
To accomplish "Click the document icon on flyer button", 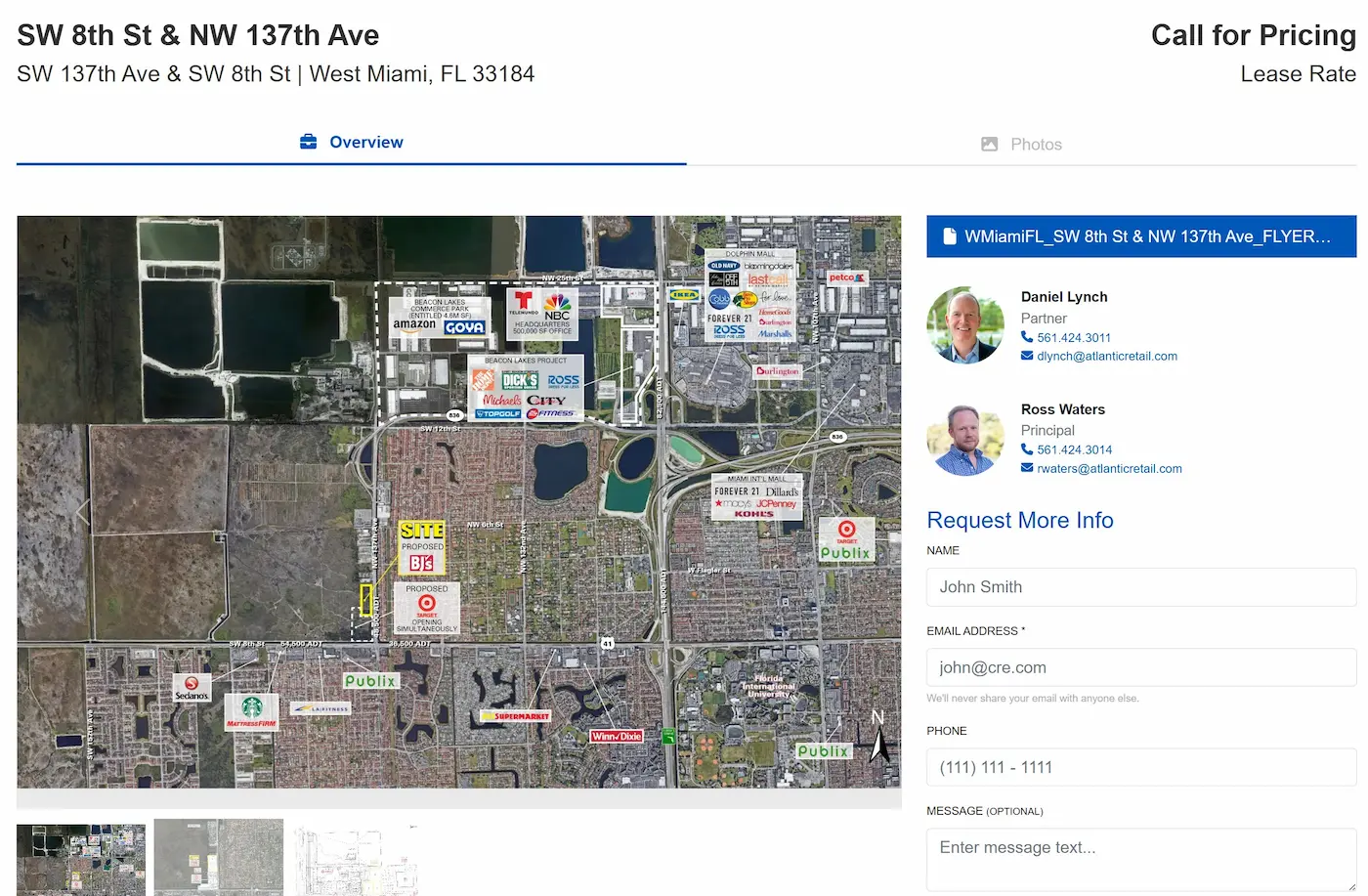I will point(948,236).
